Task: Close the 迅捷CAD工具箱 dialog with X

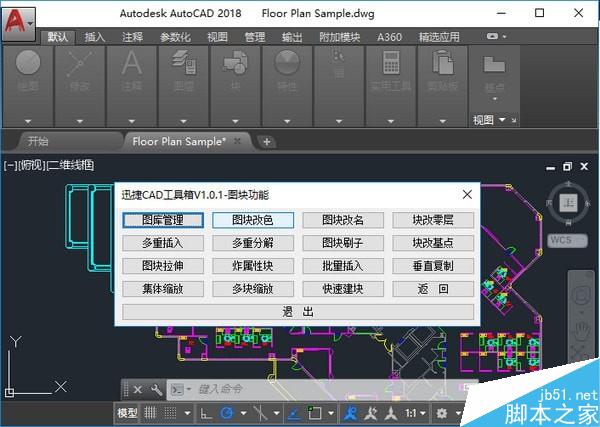Action: click(x=467, y=194)
